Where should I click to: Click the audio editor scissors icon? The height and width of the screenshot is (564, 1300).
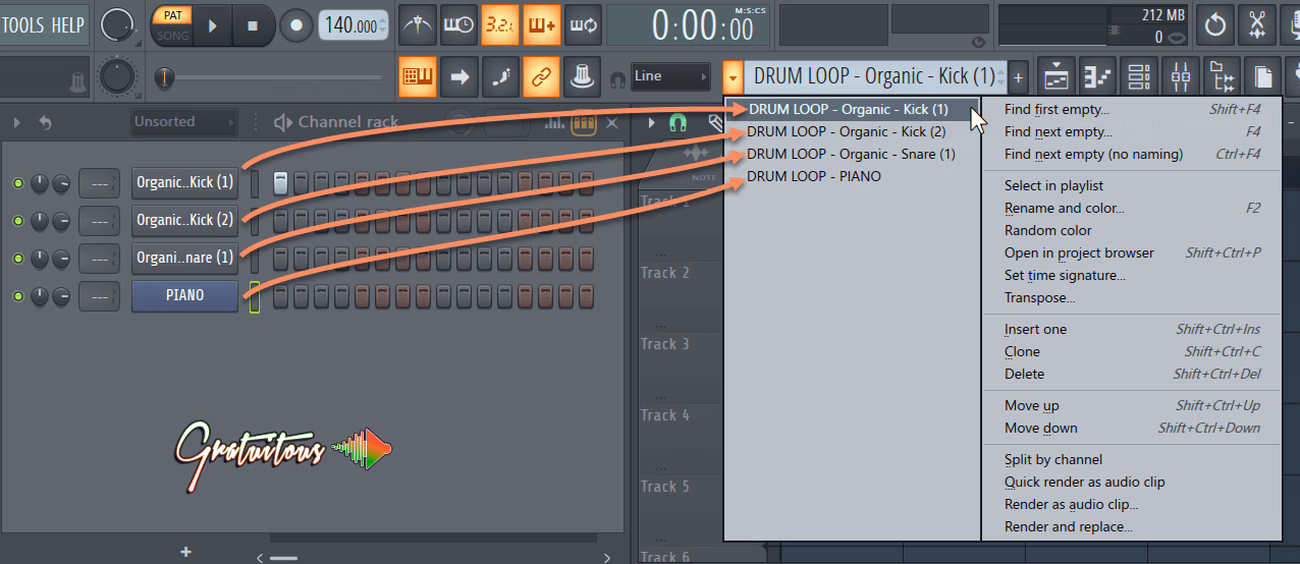(1256, 25)
